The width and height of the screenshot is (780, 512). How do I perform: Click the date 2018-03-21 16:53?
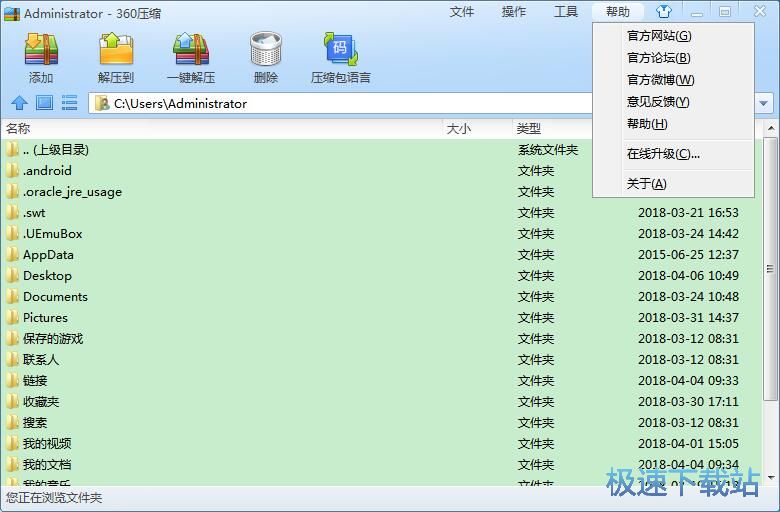(688, 213)
